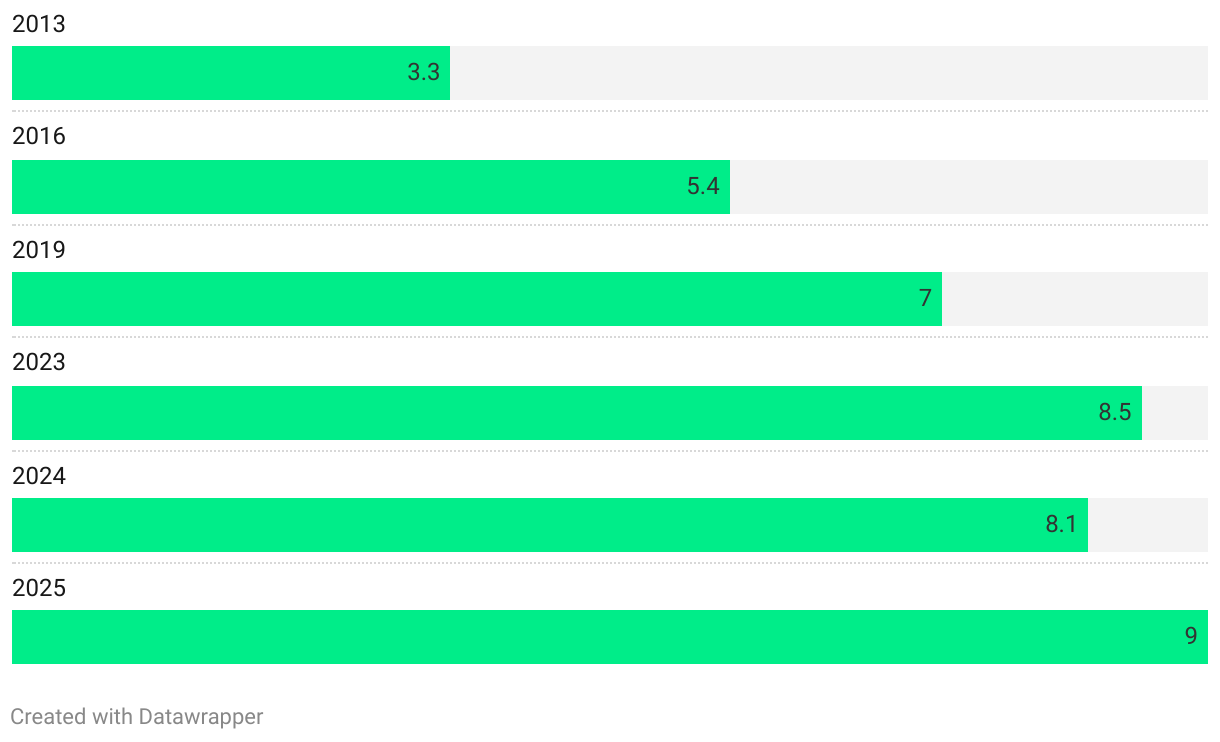
Task: Select the 8.5 value label
Action: 1115,412
